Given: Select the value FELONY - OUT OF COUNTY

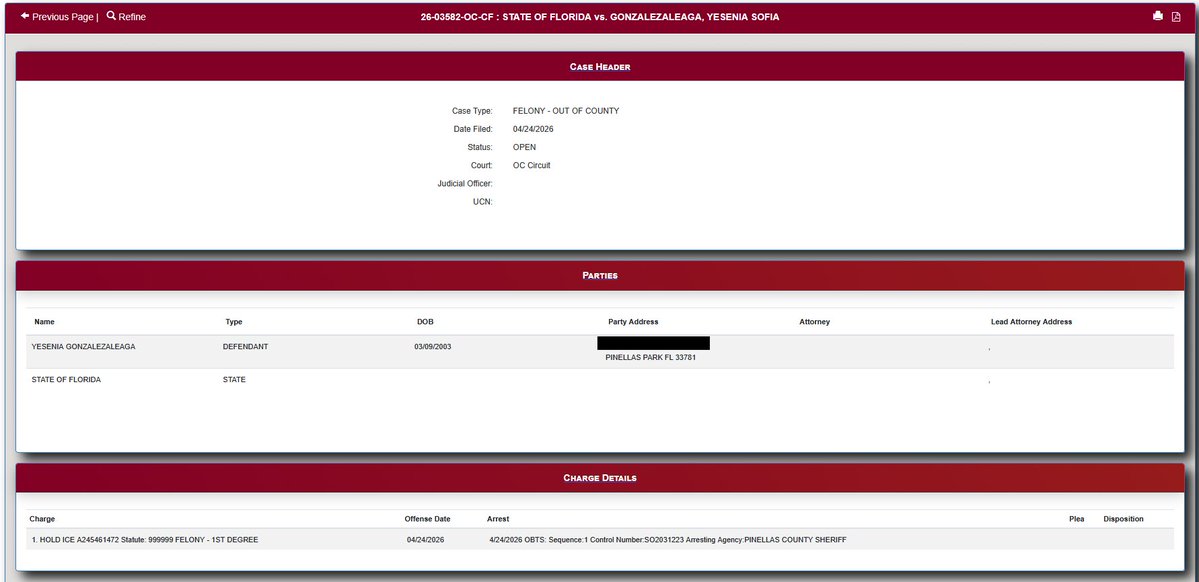Looking at the screenshot, I should point(566,111).
